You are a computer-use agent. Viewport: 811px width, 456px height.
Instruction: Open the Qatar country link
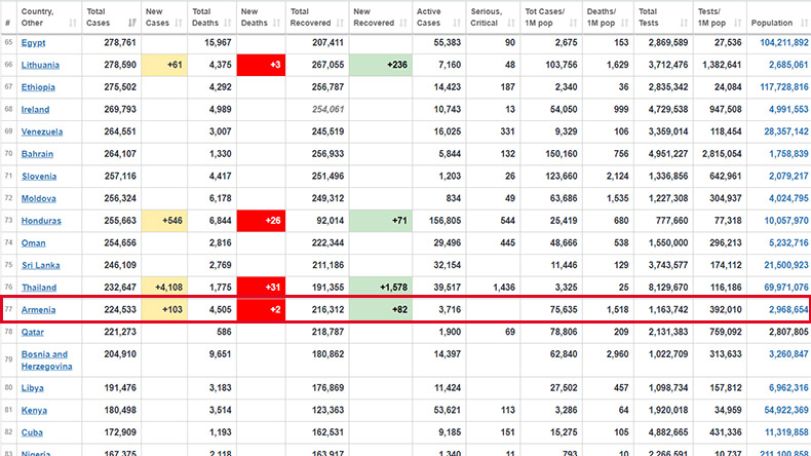coord(33,332)
